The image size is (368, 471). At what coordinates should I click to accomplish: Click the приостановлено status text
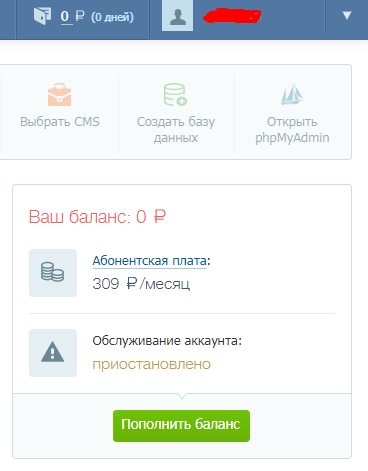pos(152,364)
